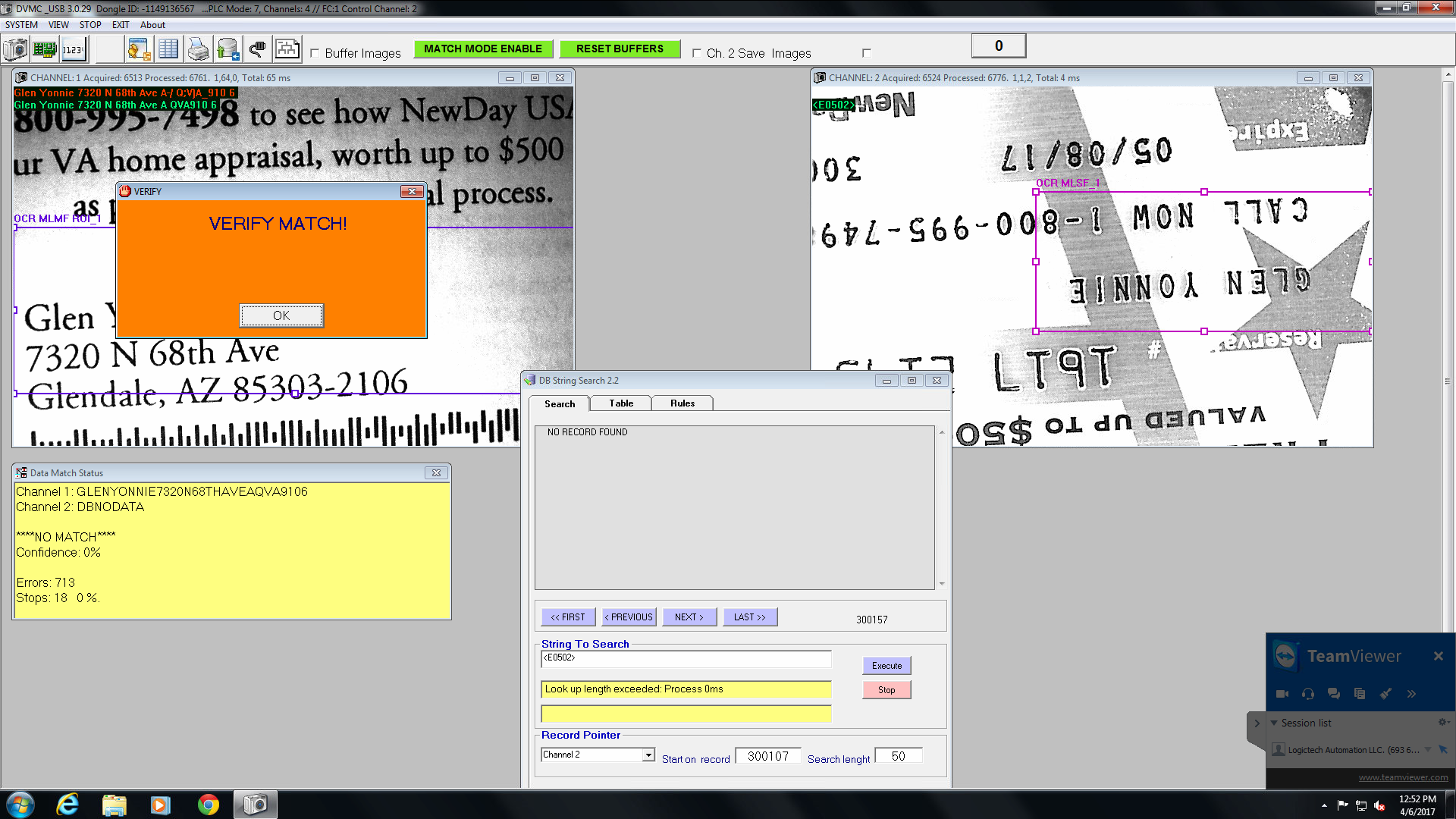Click the green circuit board I/O icon
The height and width of the screenshot is (819, 1456).
point(45,50)
